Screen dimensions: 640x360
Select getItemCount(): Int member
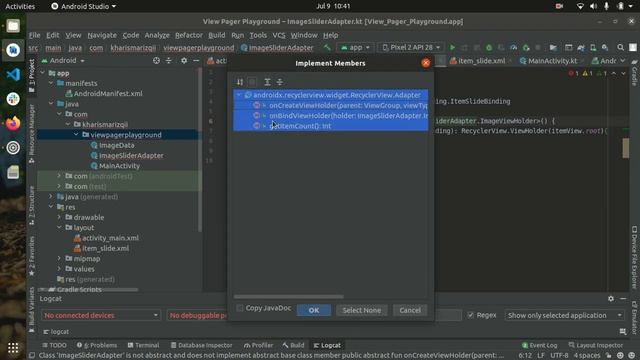331,126
